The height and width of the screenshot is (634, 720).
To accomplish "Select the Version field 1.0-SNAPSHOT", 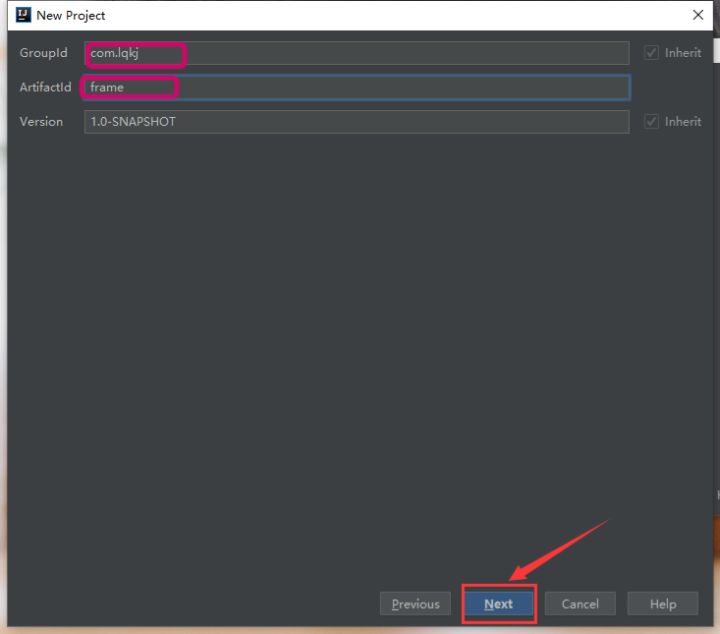I will tap(357, 122).
